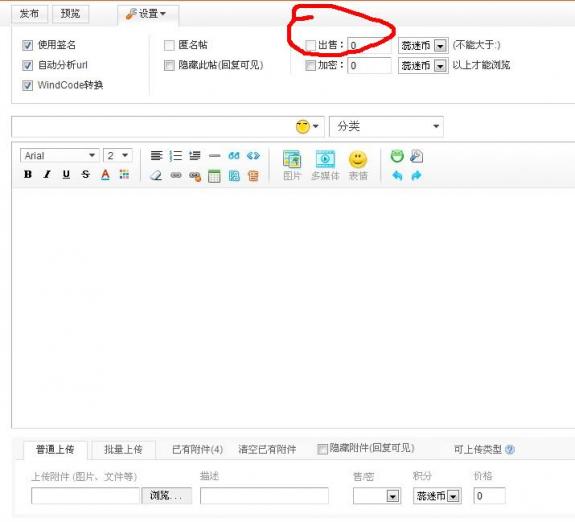Screen dimensions: 575x522
Task: Click the blue undo arrow
Action: pyautogui.click(x=397, y=176)
